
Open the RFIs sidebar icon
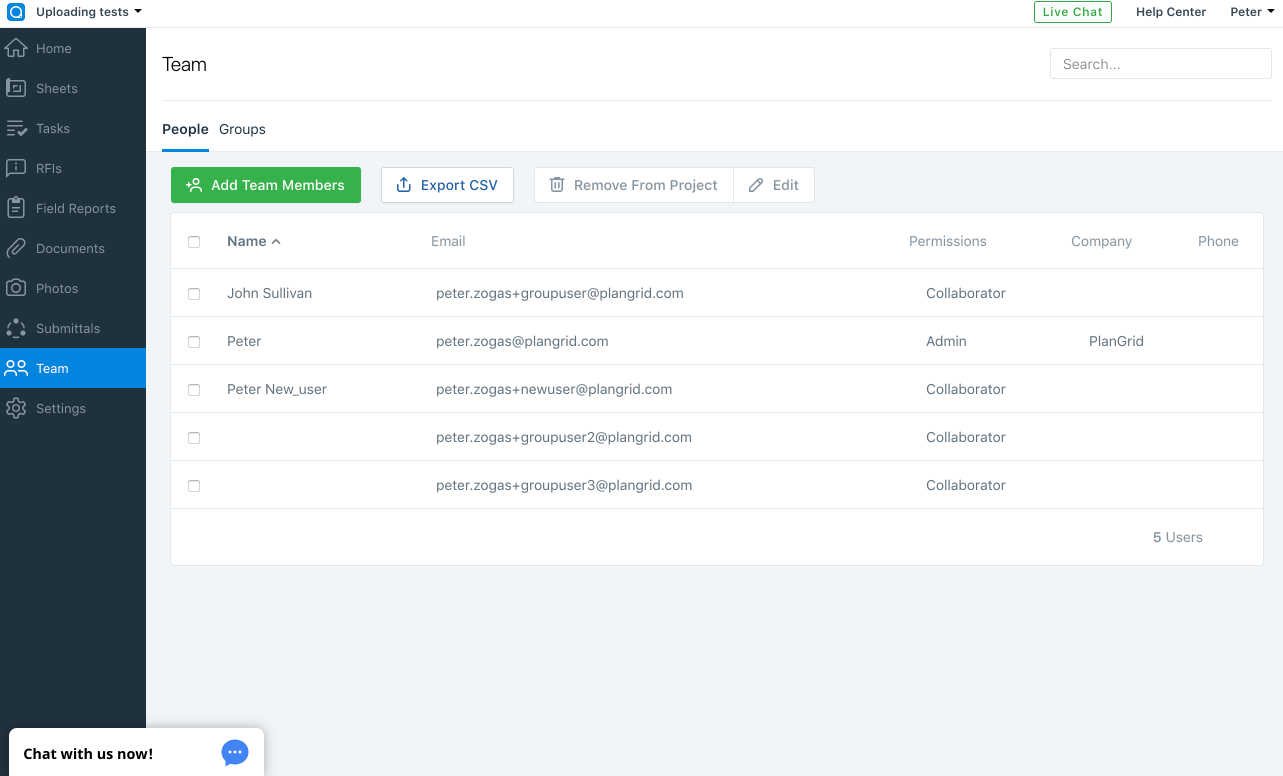[x=16, y=168]
